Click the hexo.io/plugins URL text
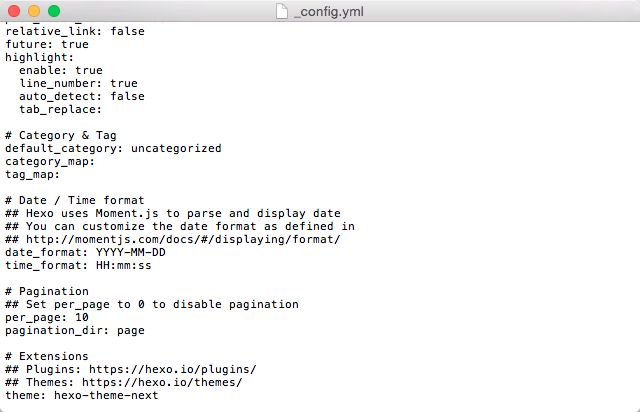This screenshot has height=412, width=640. coord(173,370)
